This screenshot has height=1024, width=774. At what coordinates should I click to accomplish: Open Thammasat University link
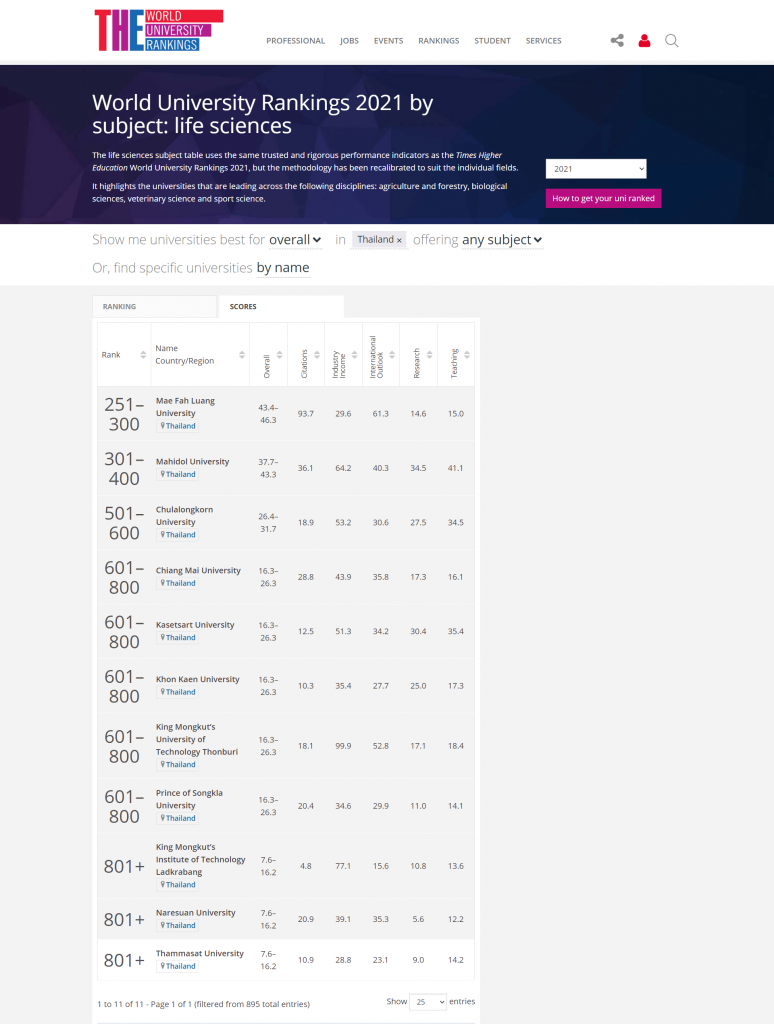click(x=199, y=953)
